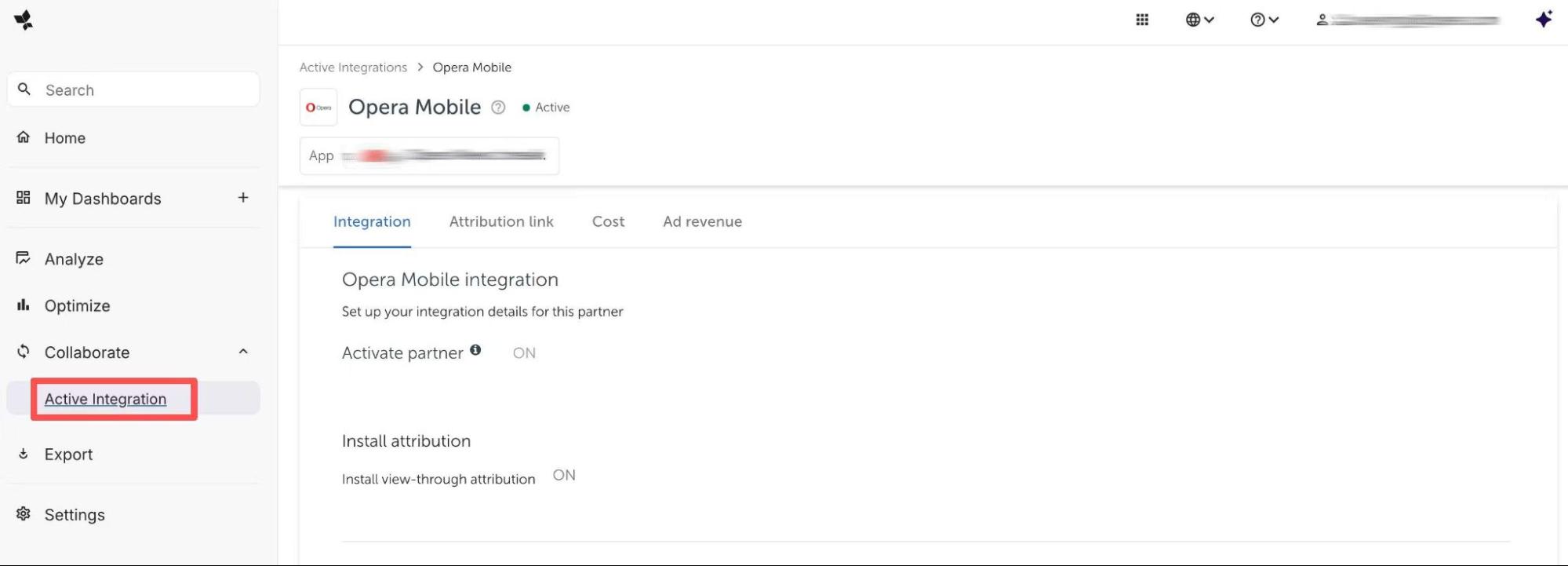Screen dimensions: 1568x566
Task: Toggle the Activate partner ON switch
Action: tap(524, 353)
